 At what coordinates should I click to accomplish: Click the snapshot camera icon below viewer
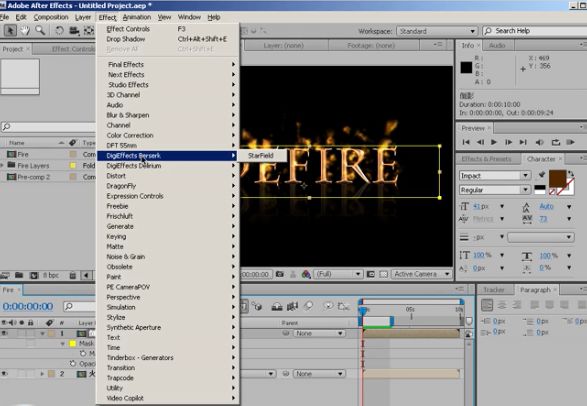pos(280,274)
